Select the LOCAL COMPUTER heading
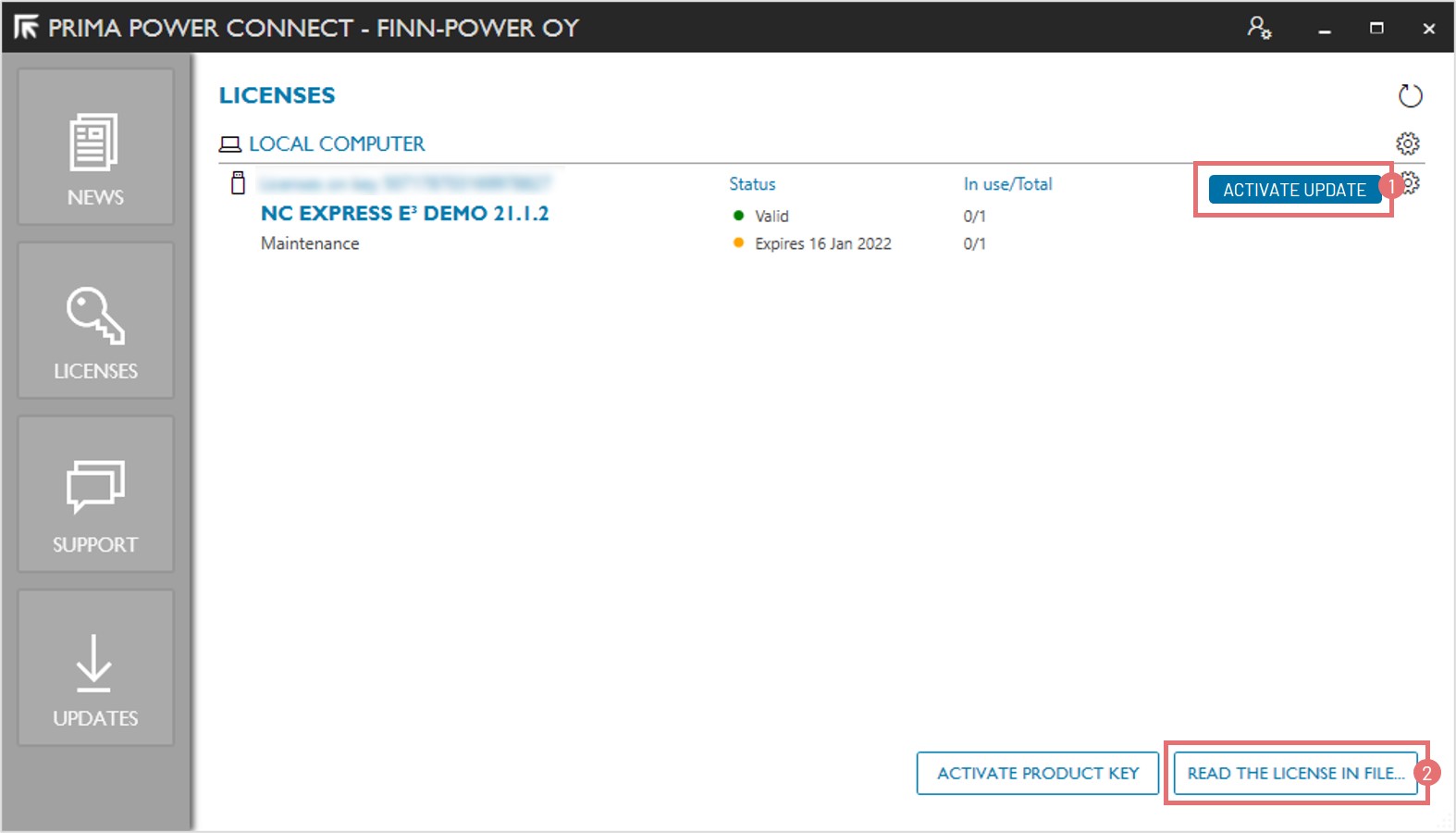Screen dimensions: 1456x833 pos(337,144)
